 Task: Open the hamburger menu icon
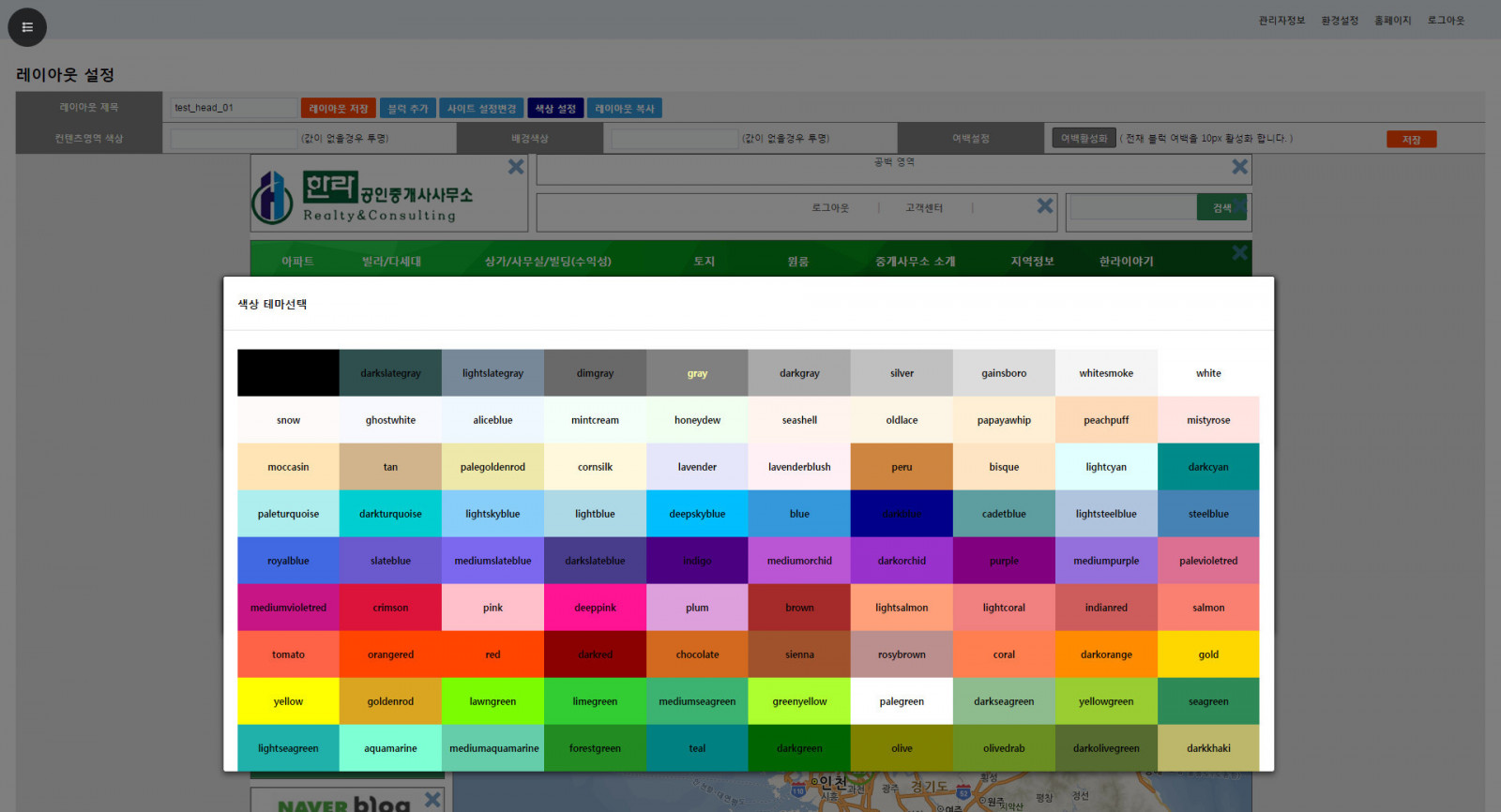pos(27,27)
